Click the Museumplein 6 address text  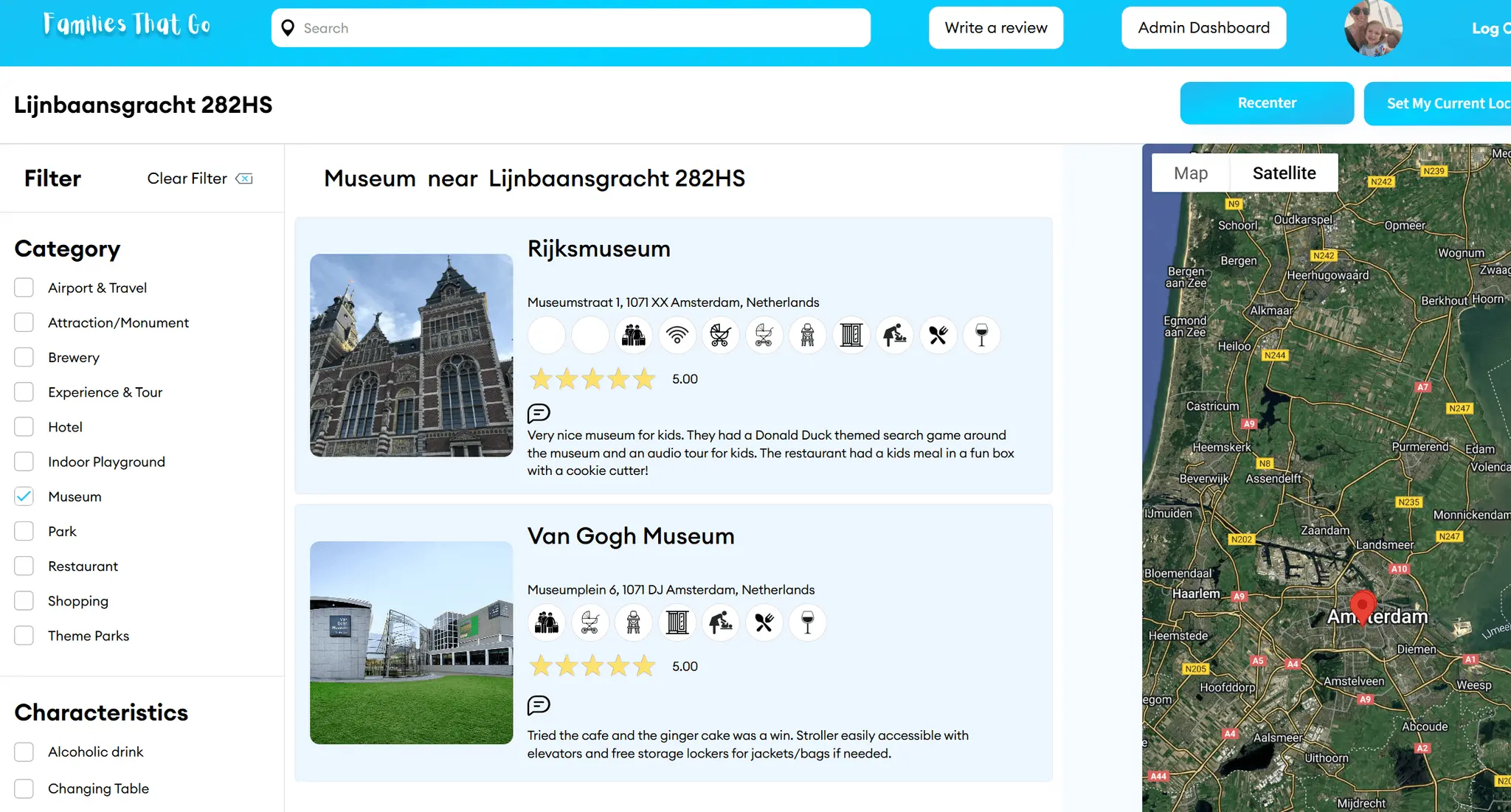coord(671,590)
